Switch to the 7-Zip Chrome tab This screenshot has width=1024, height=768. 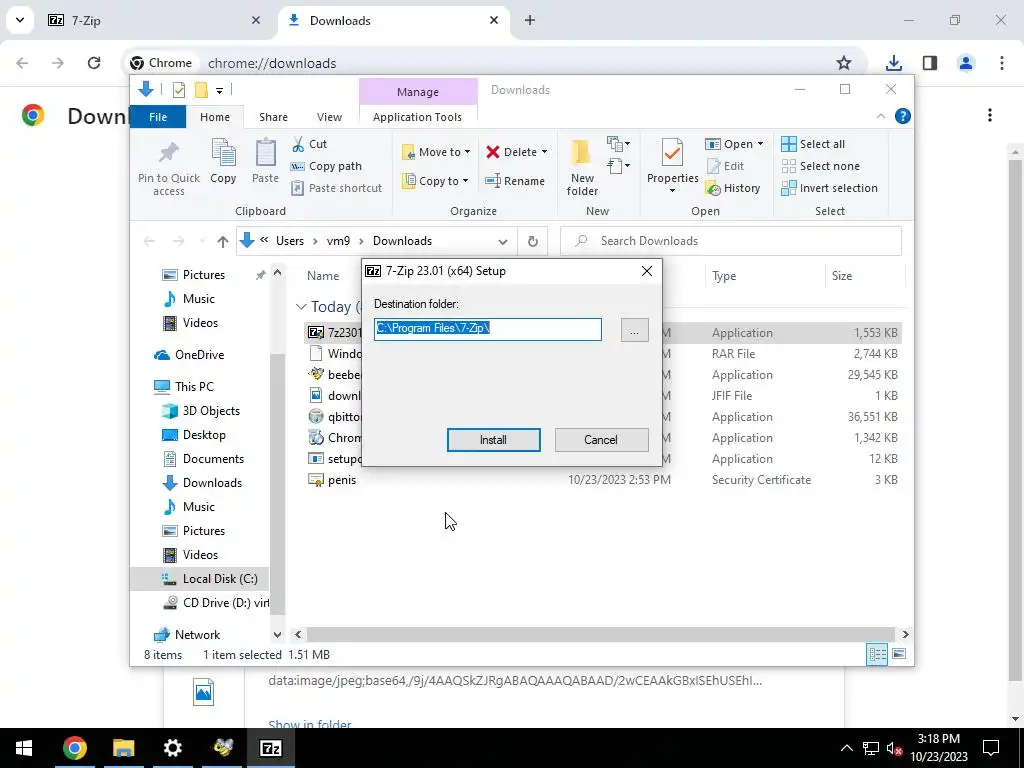click(154, 20)
